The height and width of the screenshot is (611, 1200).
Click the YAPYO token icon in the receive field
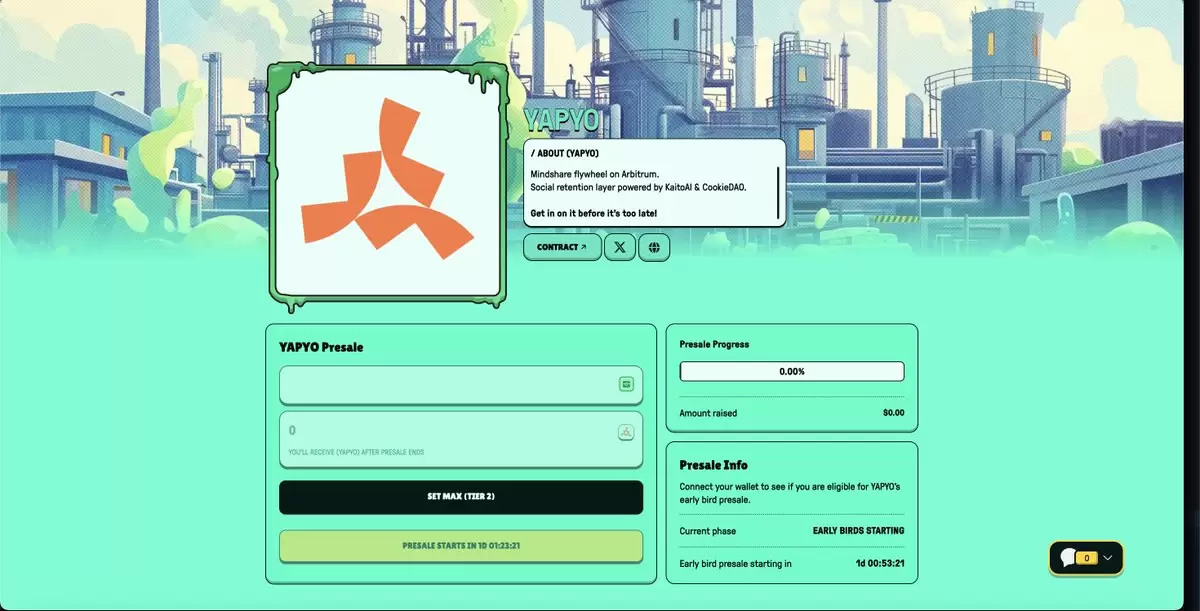click(x=626, y=432)
